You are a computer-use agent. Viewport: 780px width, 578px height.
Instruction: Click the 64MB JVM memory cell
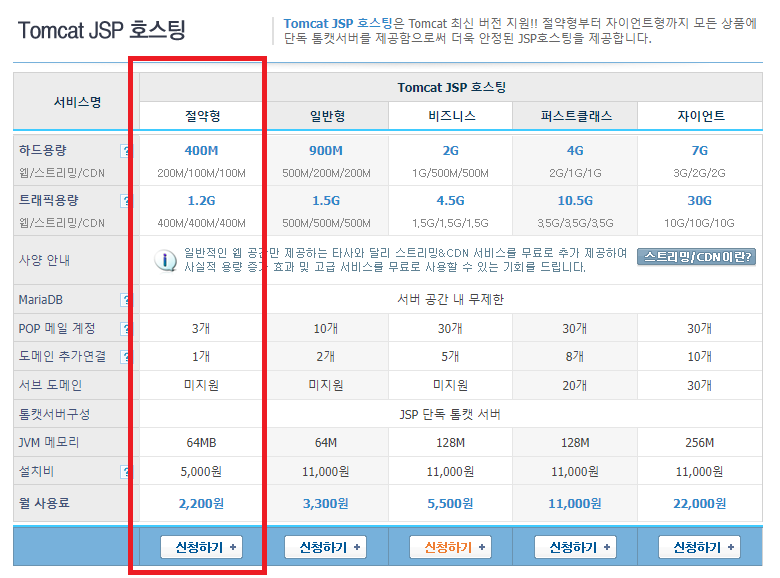[201, 443]
